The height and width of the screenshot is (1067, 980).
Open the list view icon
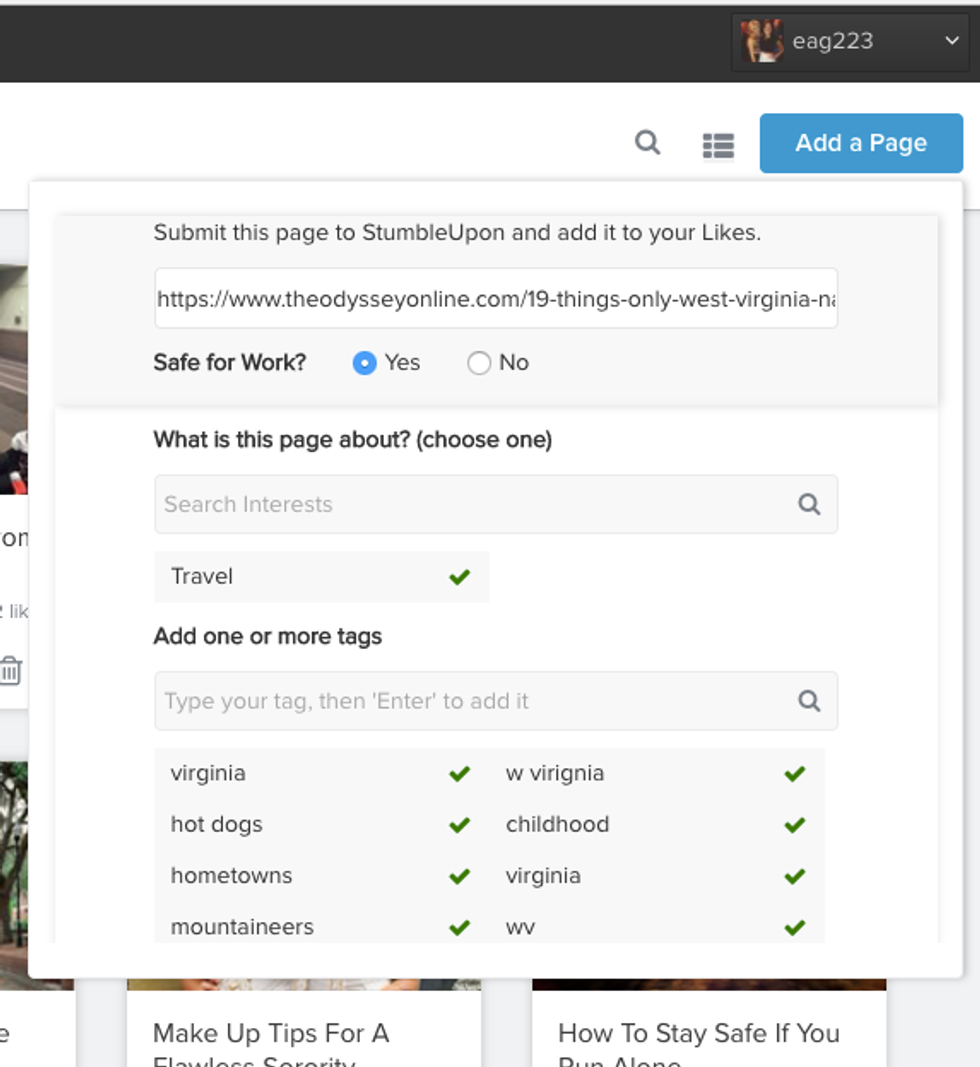point(718,146)
